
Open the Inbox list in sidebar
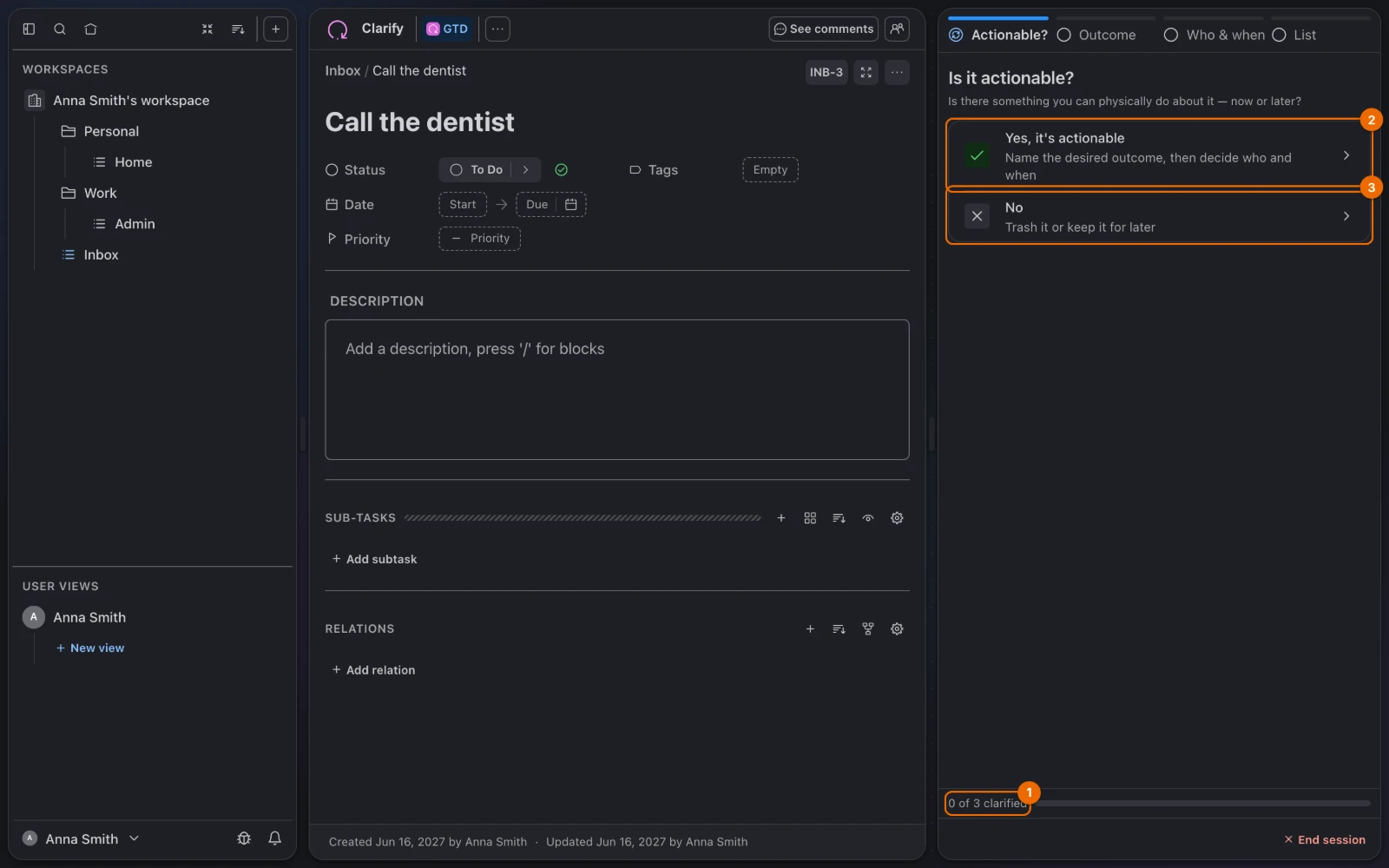coord(101,254)
